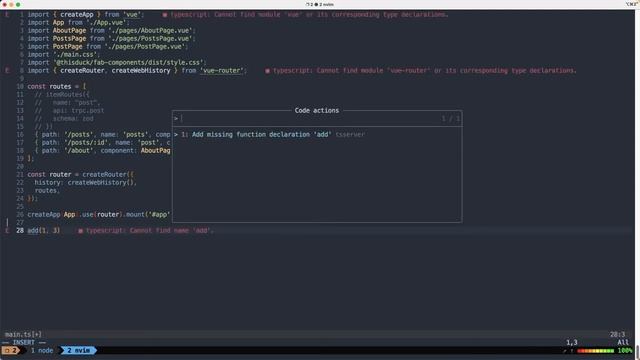Viewport: 640px width, 360px height.
Task: Click the green 100% battery readout
Action: [x=624, y=351]
